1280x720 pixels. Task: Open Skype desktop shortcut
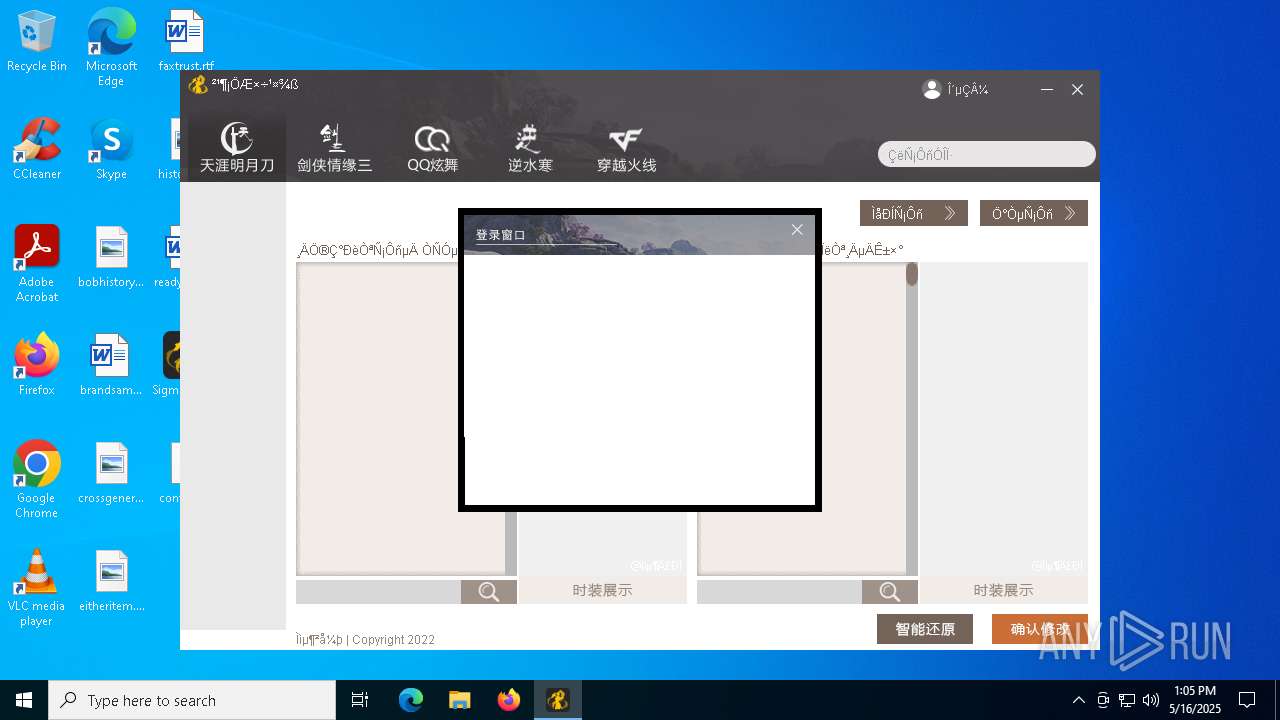click(111, 149)
